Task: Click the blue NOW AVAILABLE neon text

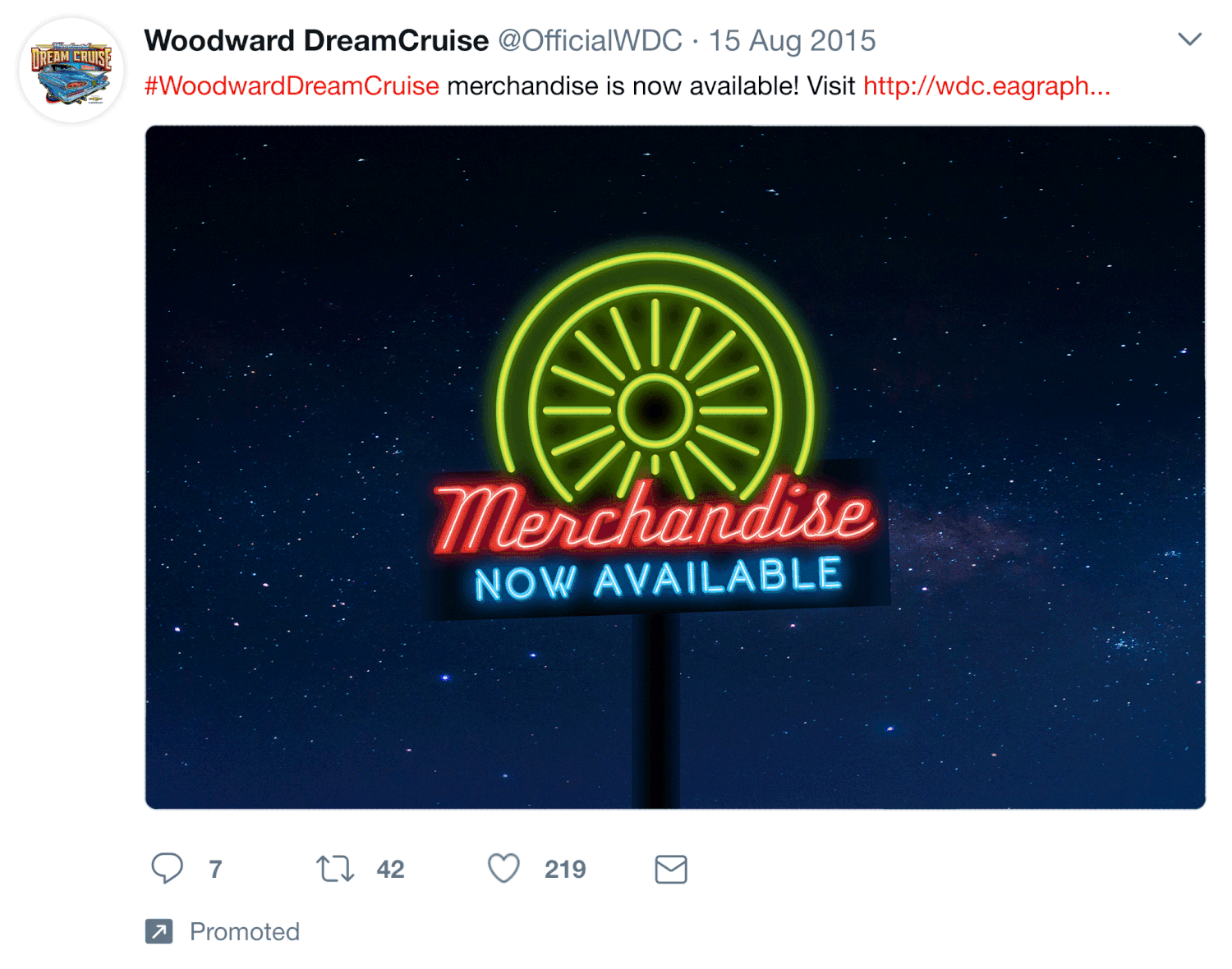Action: point(659,579)
